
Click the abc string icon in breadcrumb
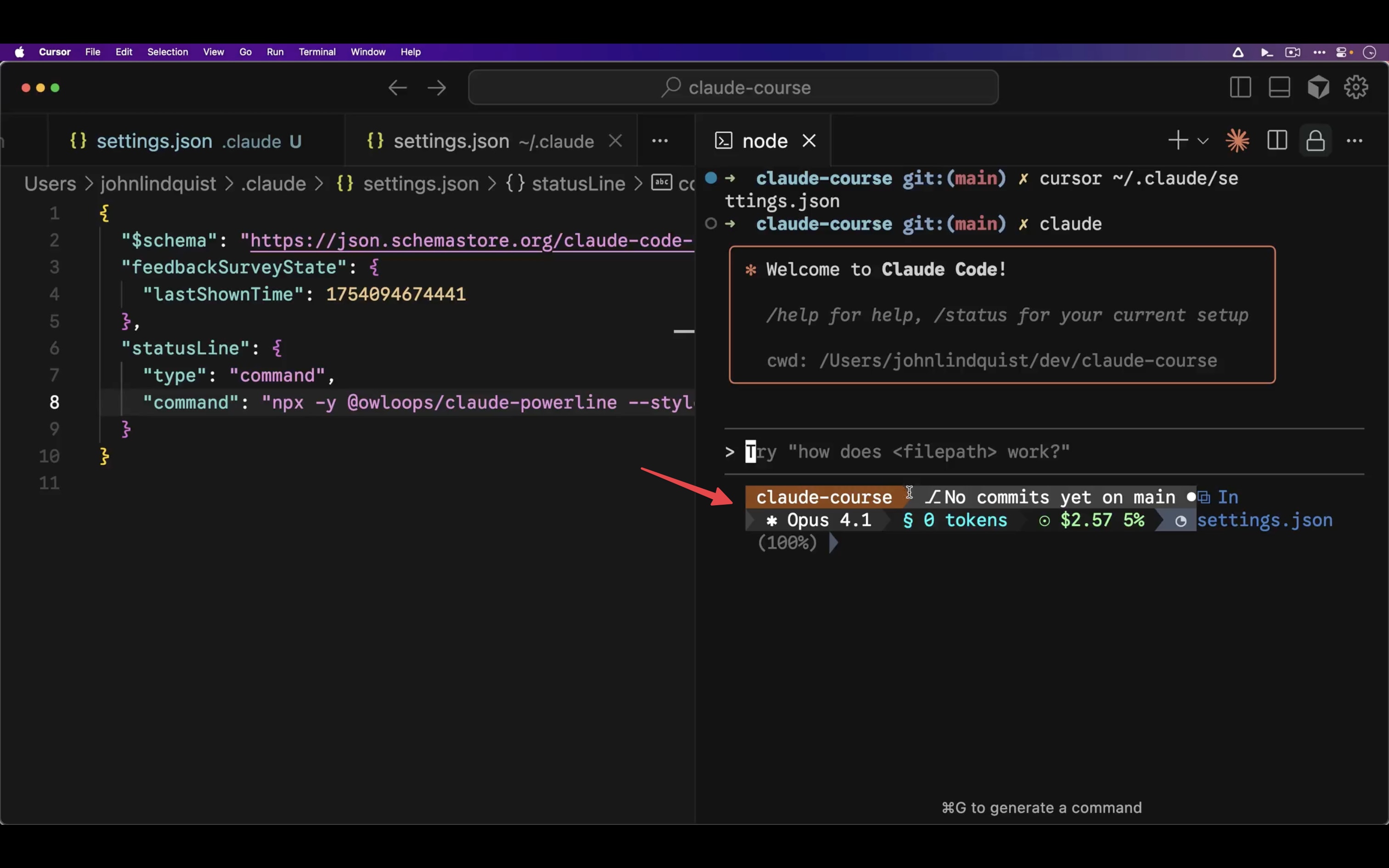[x=662, y=183]
